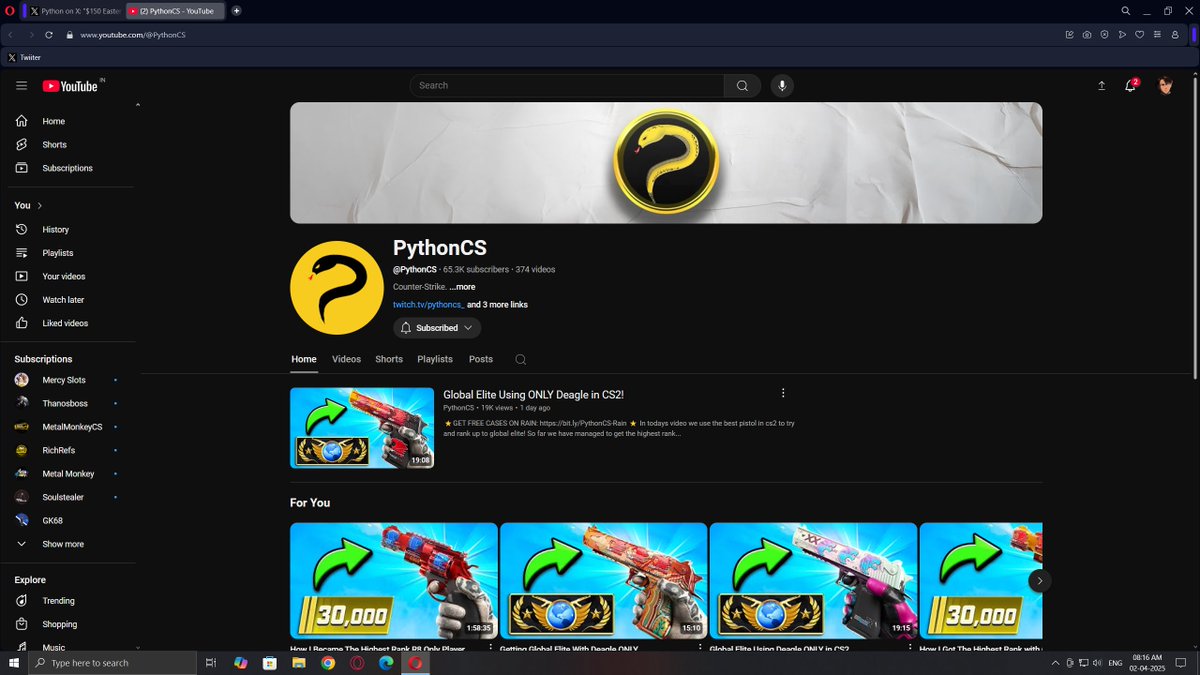Open the 'and 3 more links' popup
Screen dimensions: 1200x675
[497, 304]
